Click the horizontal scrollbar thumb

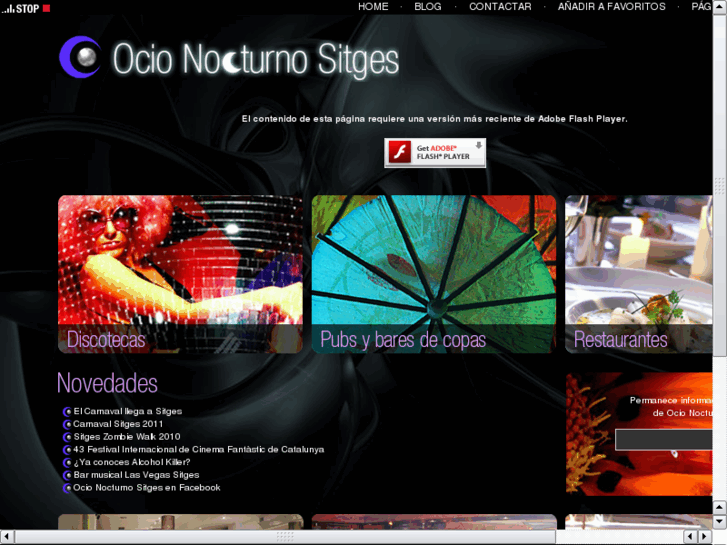pyautogui.click(x=285, y=537)
